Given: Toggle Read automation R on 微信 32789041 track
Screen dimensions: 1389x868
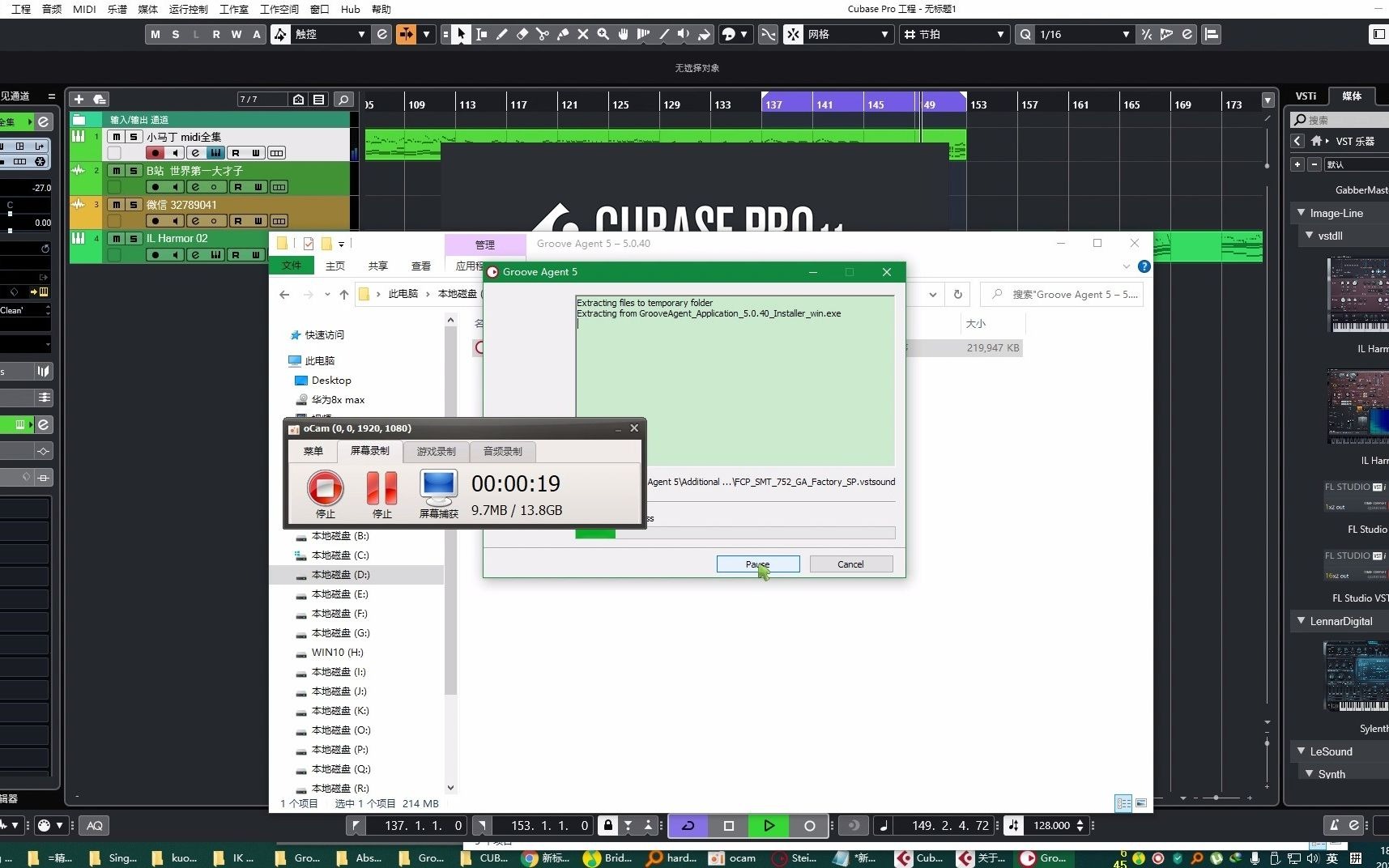Looking at the screenshot, I should pyautogui.click(x=236, y=221).
